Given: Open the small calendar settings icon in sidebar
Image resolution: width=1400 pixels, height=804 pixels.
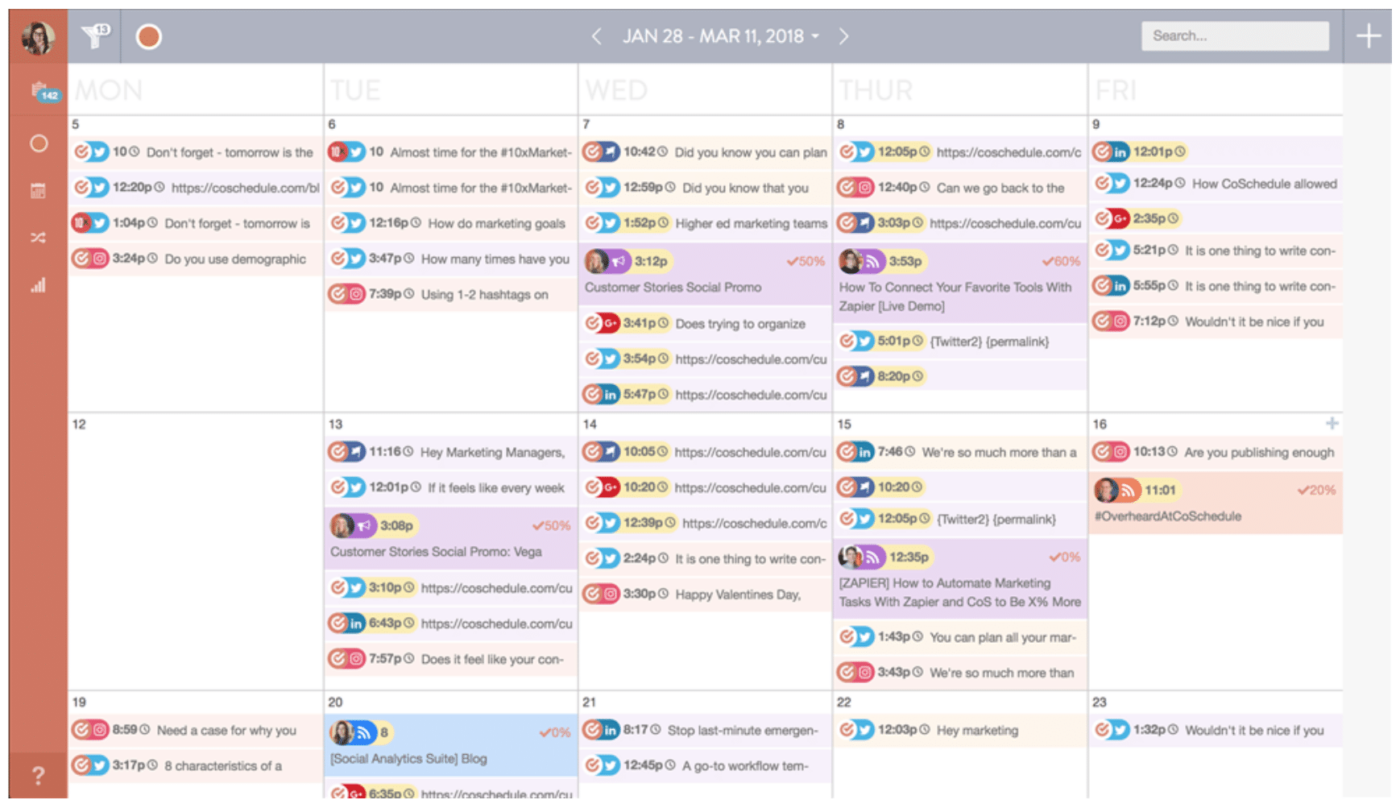Looking at the screenshot, I should tap(37, 190).
